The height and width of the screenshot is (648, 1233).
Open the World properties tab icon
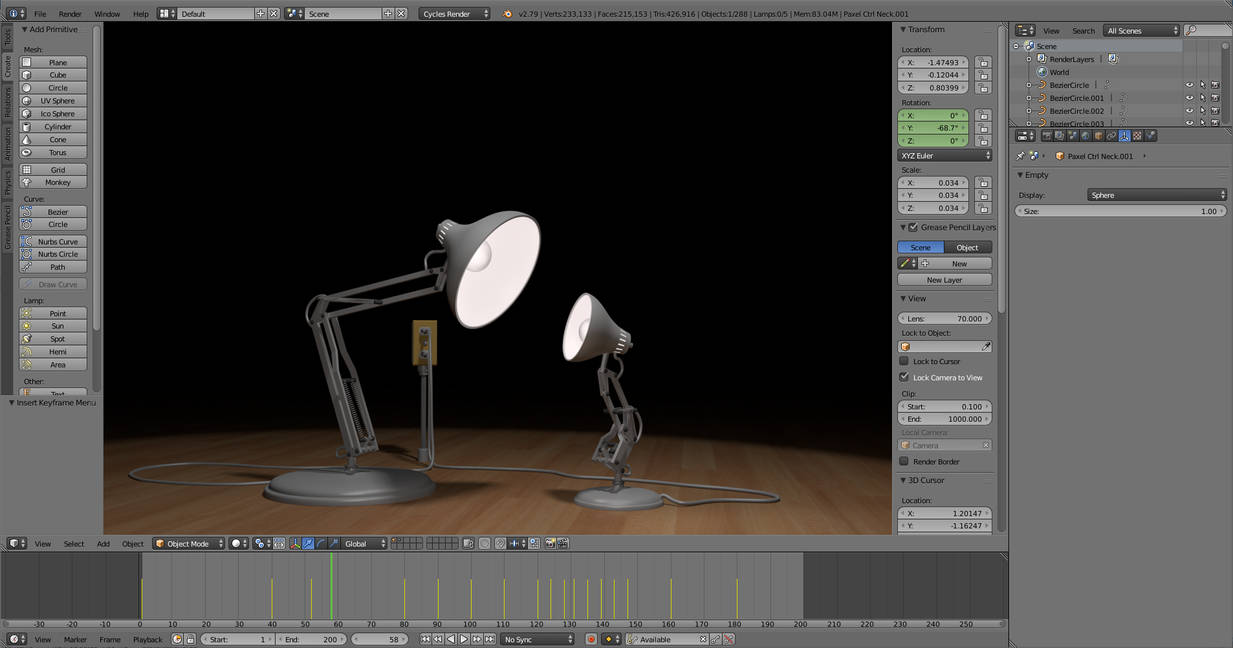pyautogui.click(x=1086, y=136)
